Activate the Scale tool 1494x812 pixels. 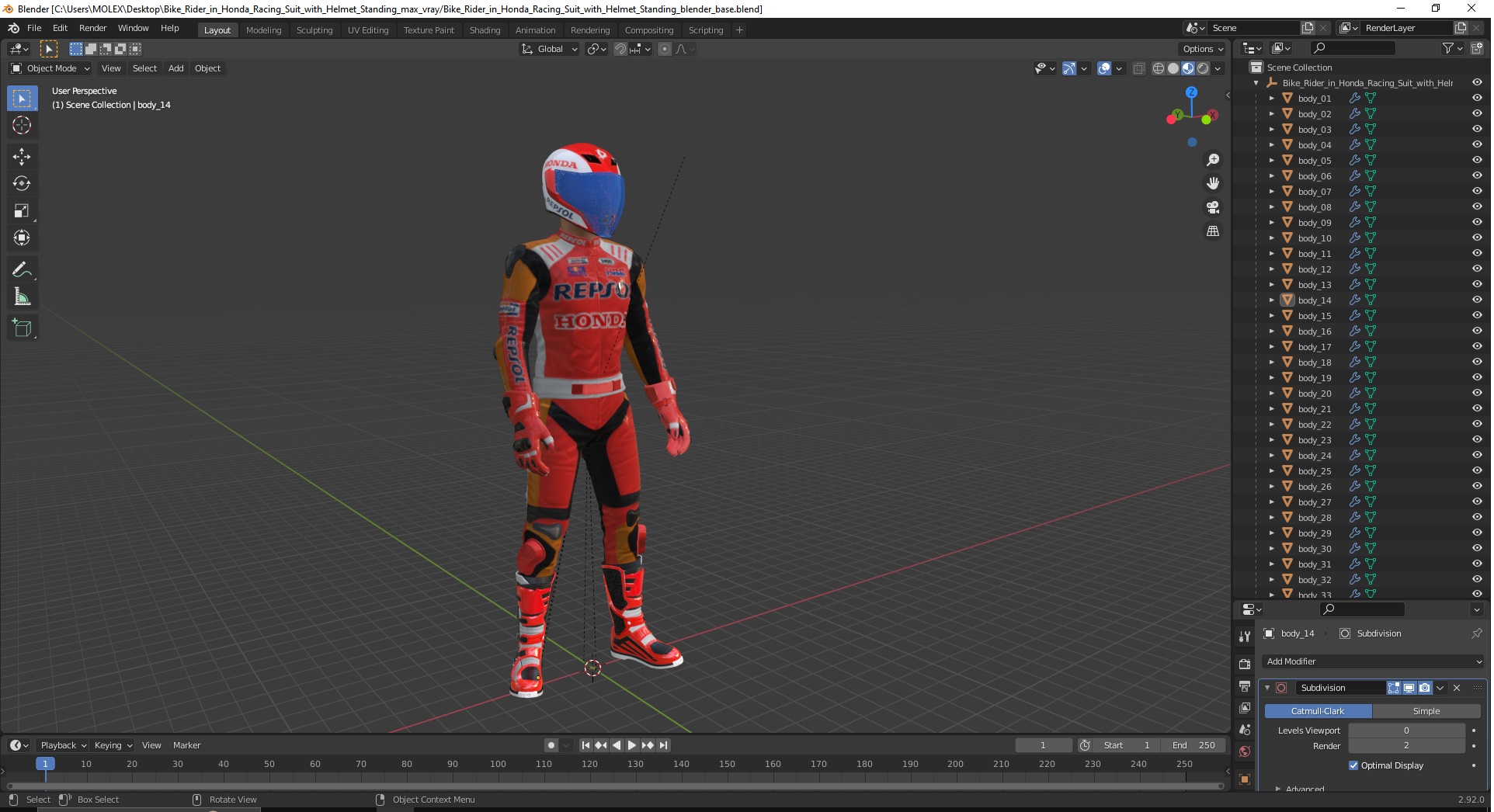click(22, 211)
